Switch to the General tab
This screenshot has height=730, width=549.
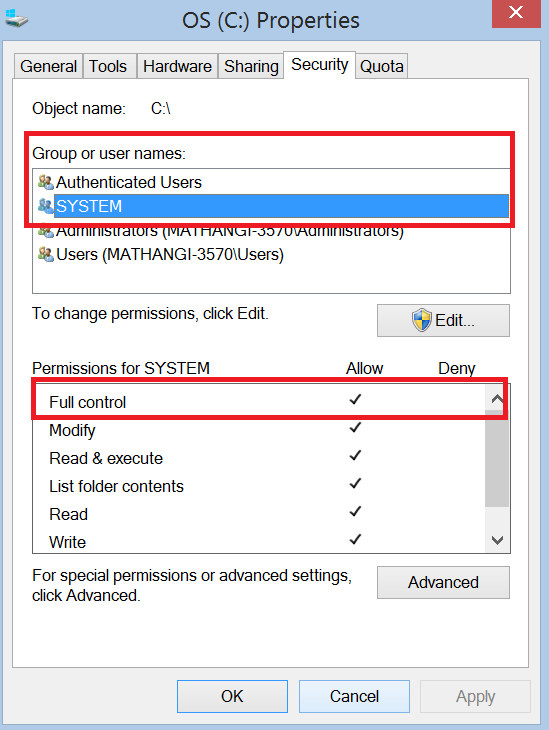(x=48, y=66)
